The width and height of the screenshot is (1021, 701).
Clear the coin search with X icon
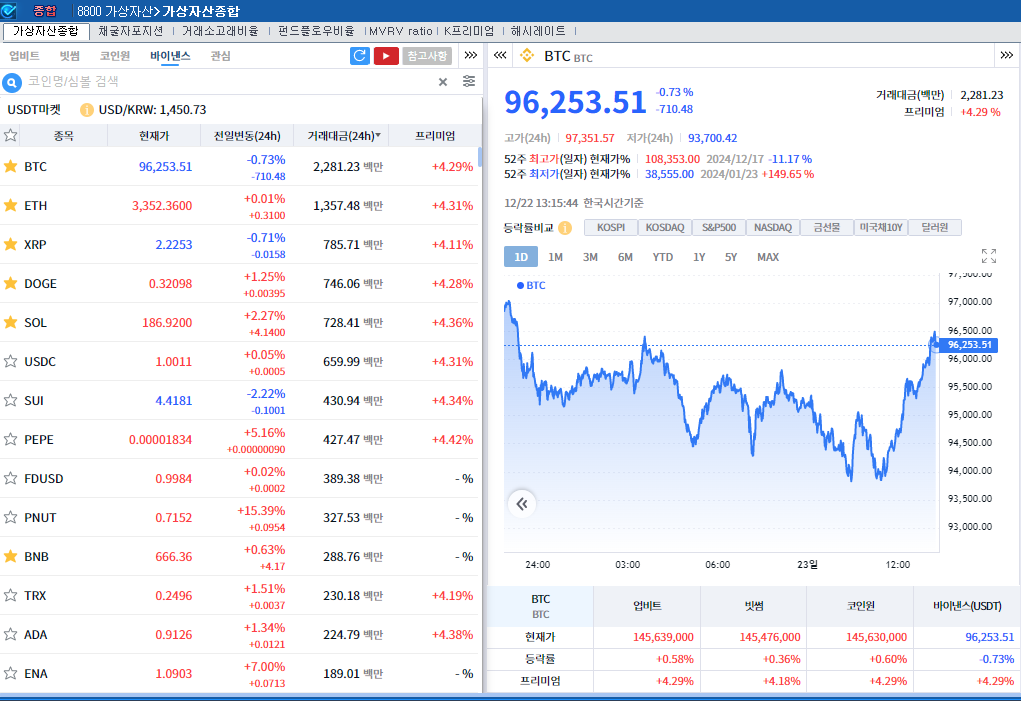tap(443, 82)
